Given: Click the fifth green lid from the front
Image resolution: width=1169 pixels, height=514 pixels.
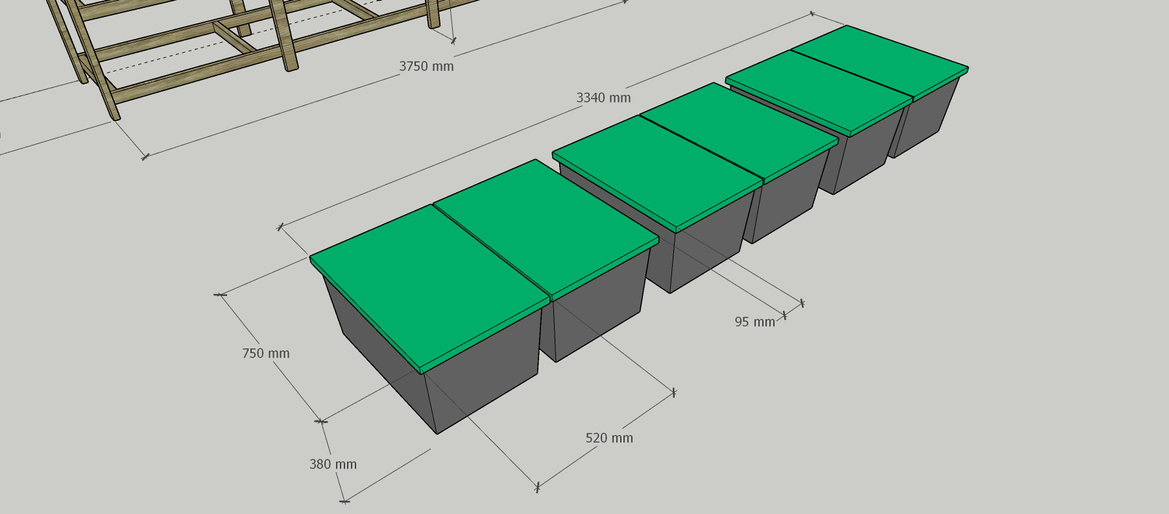Looking at the screenshot, I should pos(819,90).
